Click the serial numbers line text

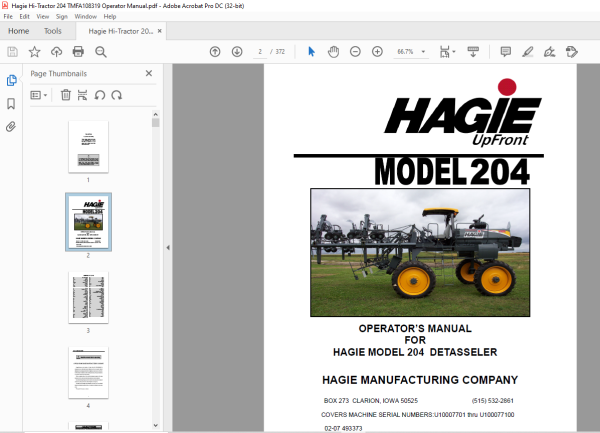(x=417, y=415)
